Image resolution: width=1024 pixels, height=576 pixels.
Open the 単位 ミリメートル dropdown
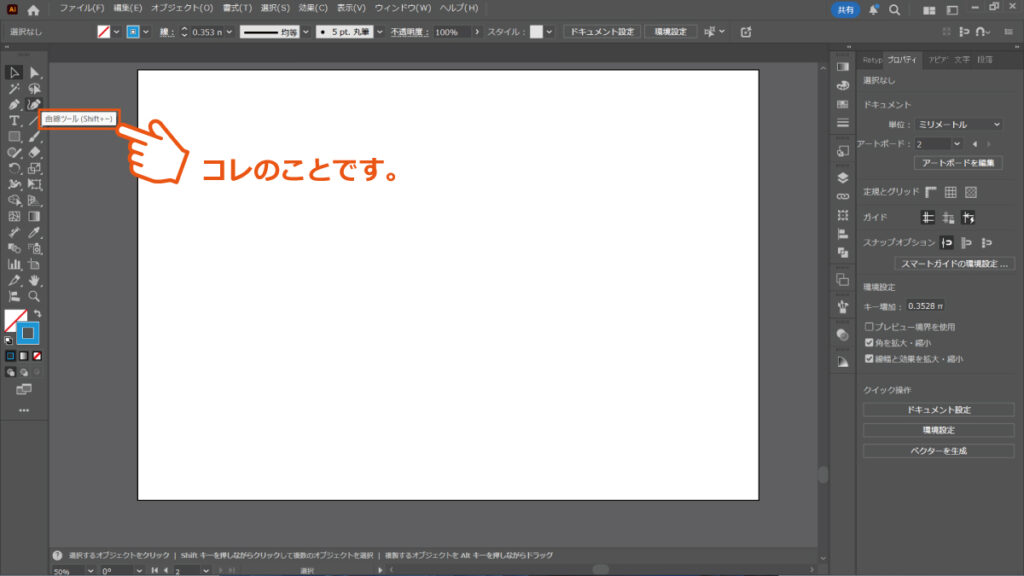coord(957,124)
